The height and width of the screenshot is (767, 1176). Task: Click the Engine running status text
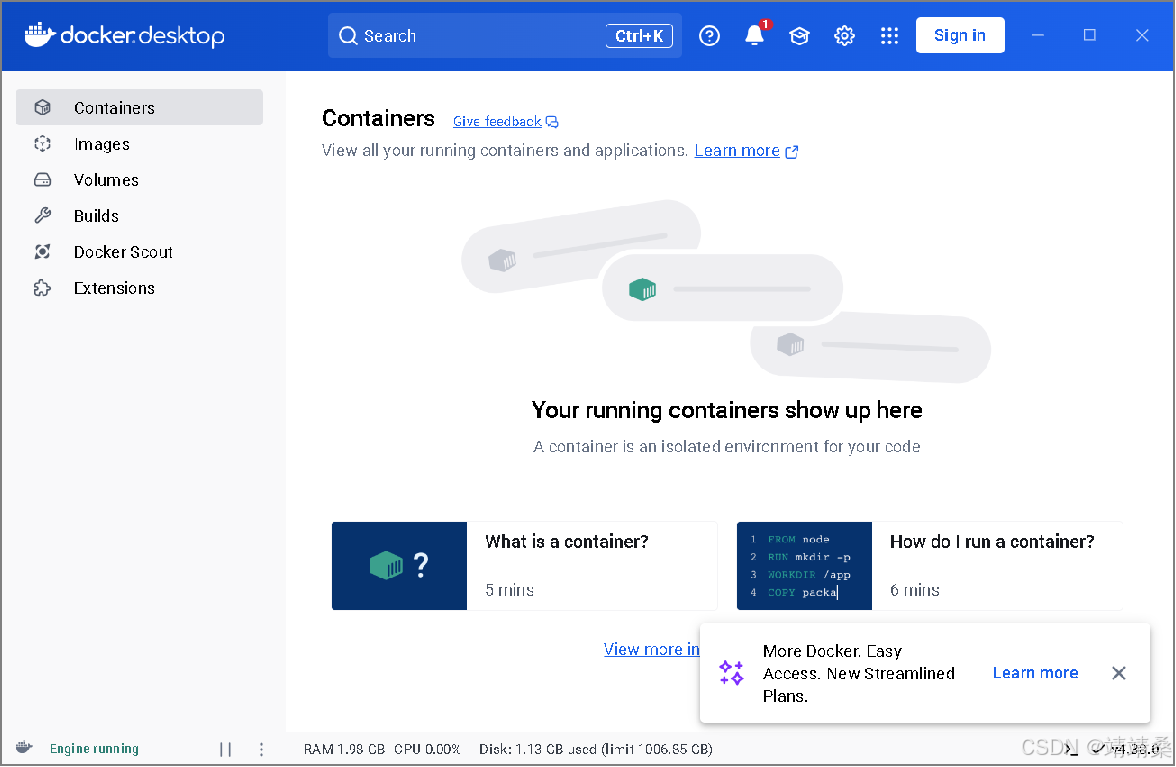click(x=94, y=749)
